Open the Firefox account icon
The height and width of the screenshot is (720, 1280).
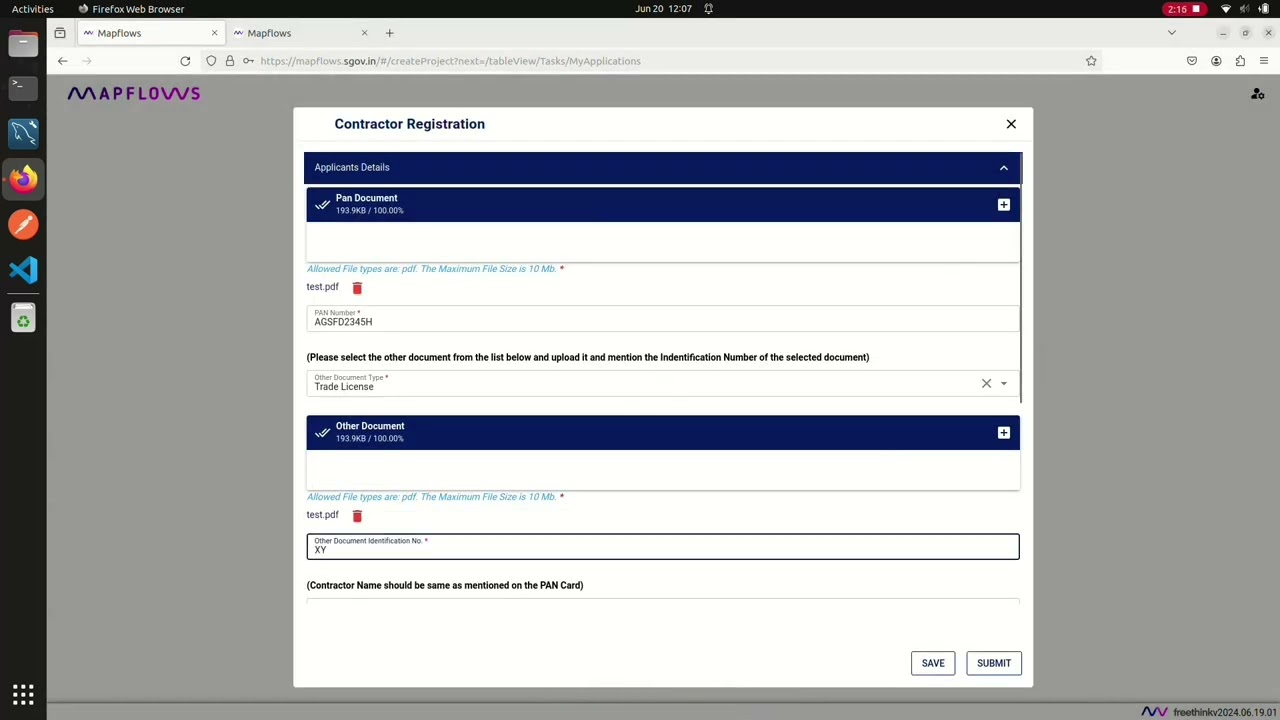click(1216, 61)
